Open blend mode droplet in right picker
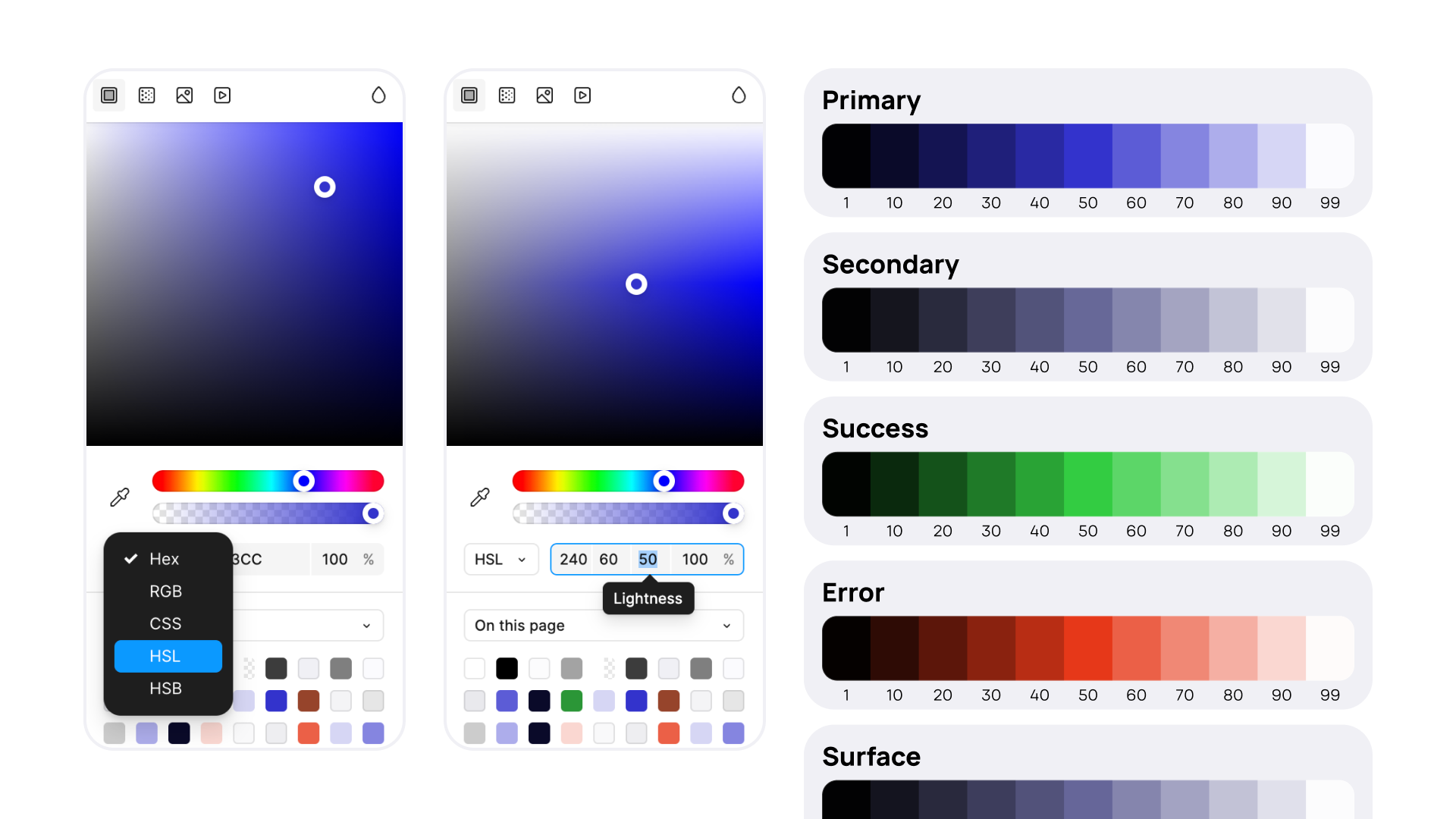The width and height of the screenshot is (1456, 819). (x=739, y=96)
